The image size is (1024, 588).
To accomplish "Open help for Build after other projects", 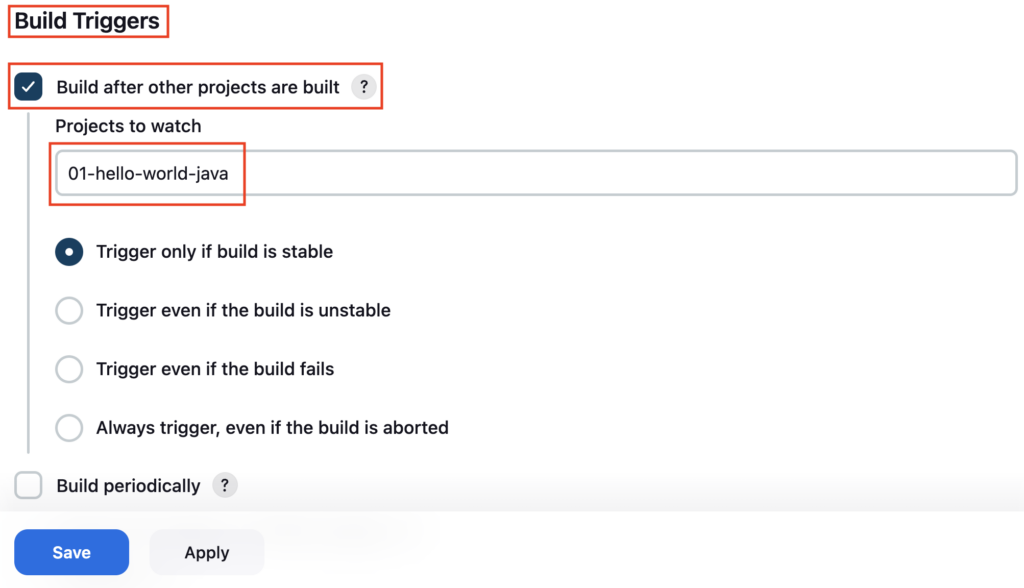I will coord(364,86).
